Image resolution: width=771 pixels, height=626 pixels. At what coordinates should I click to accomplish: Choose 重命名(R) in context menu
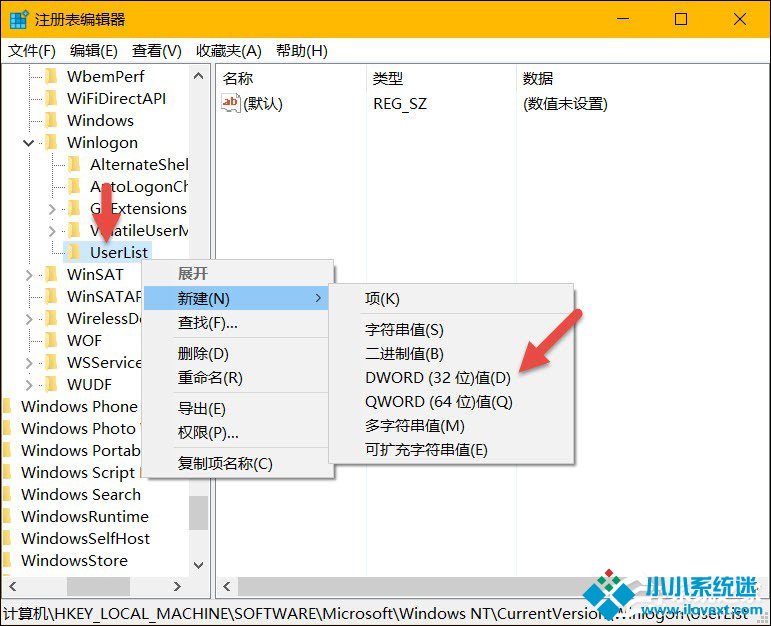[x=237, y=378]
